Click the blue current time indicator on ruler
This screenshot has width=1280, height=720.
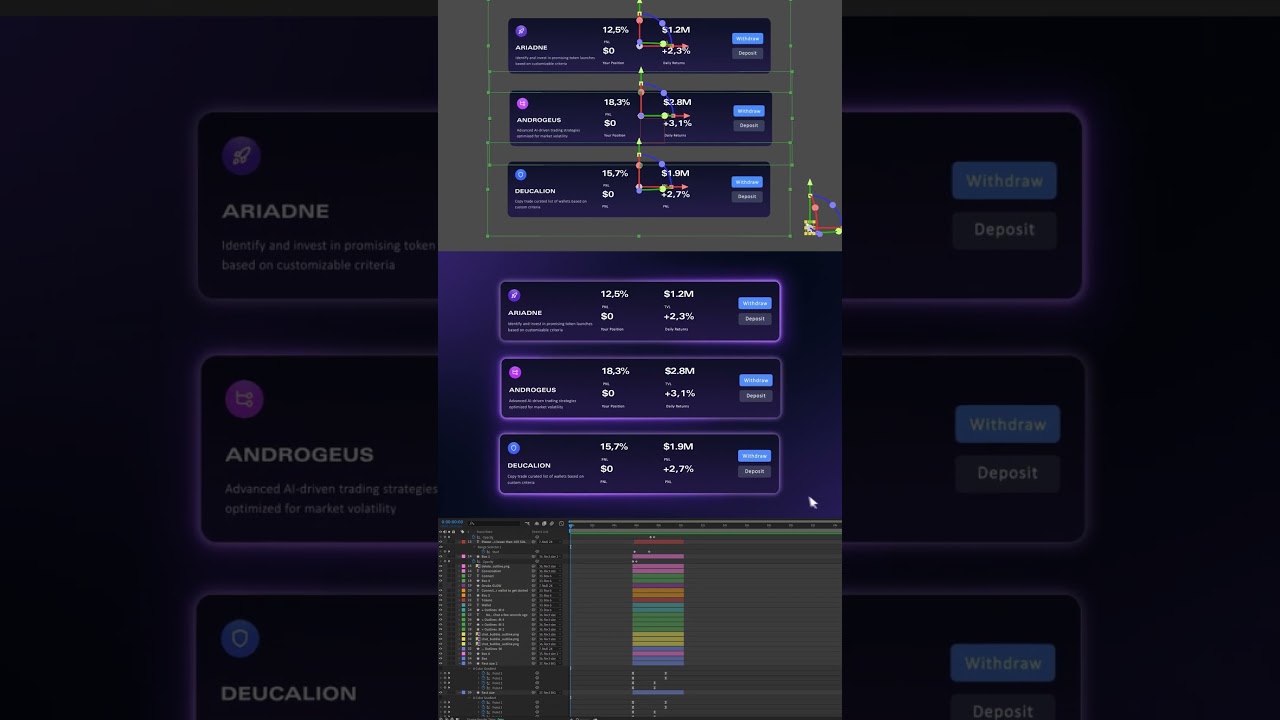click(570, 526)
